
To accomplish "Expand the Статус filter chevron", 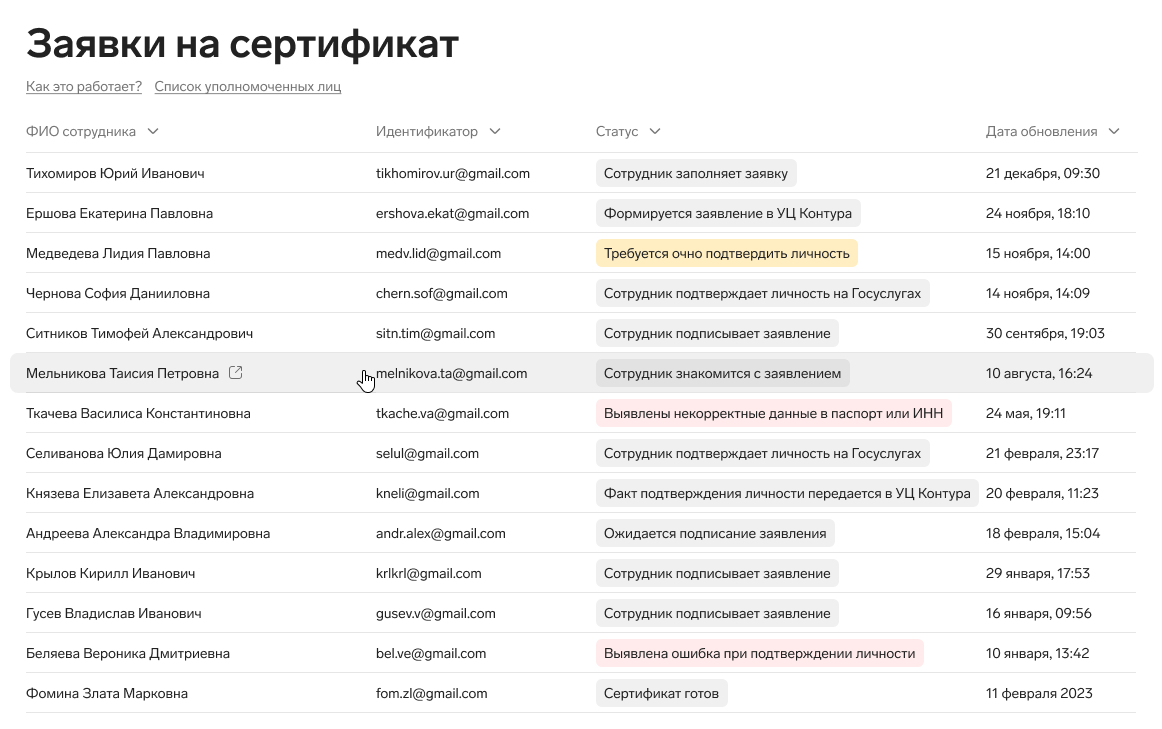I will [654, 131].
